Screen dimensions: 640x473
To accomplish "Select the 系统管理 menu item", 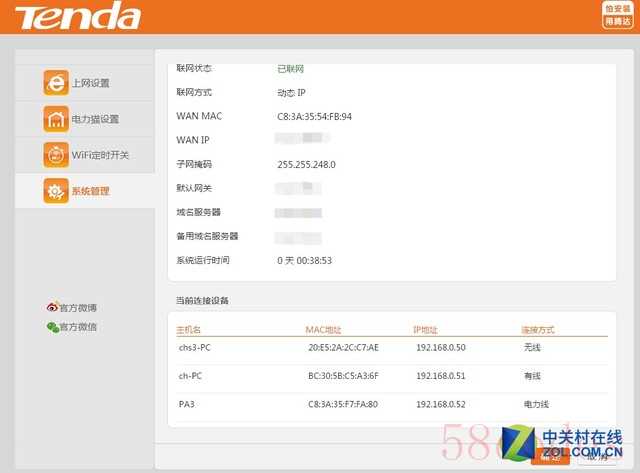I will (x=90, y=191).
